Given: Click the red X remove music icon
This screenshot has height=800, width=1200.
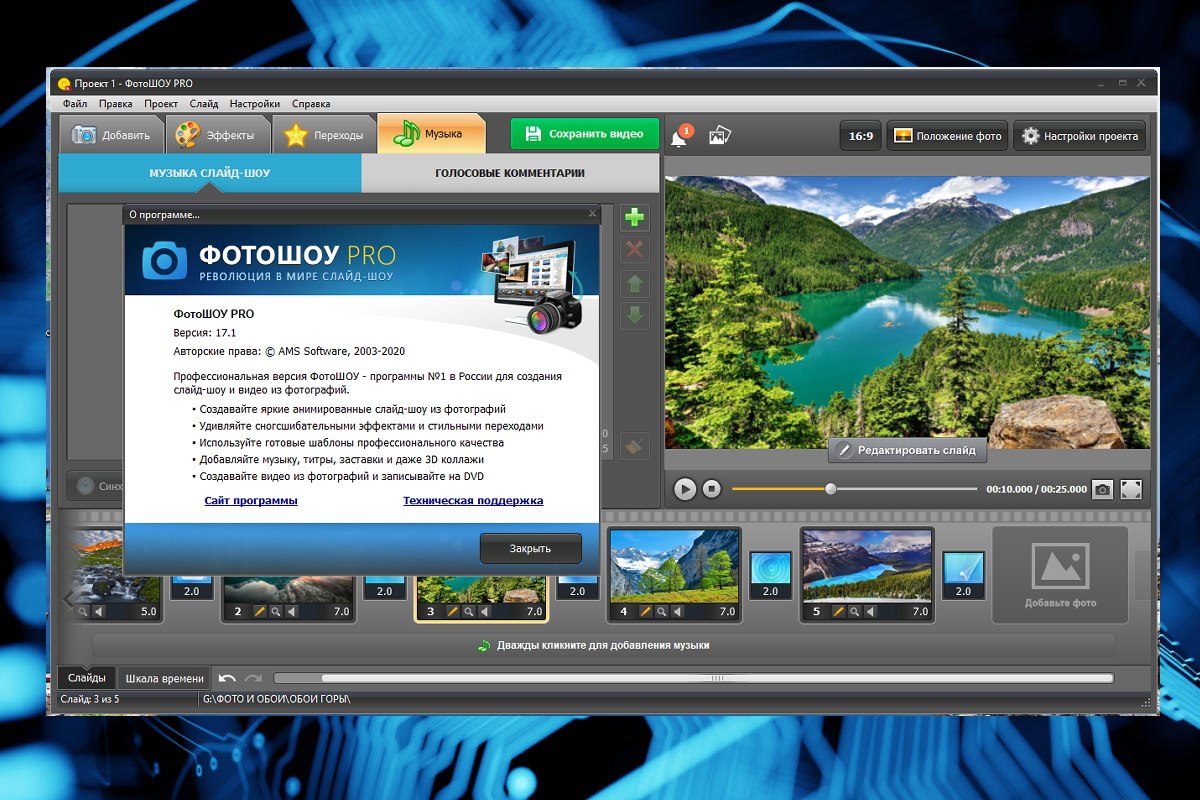Looking at the screenshot, I should tap(634, 250).
